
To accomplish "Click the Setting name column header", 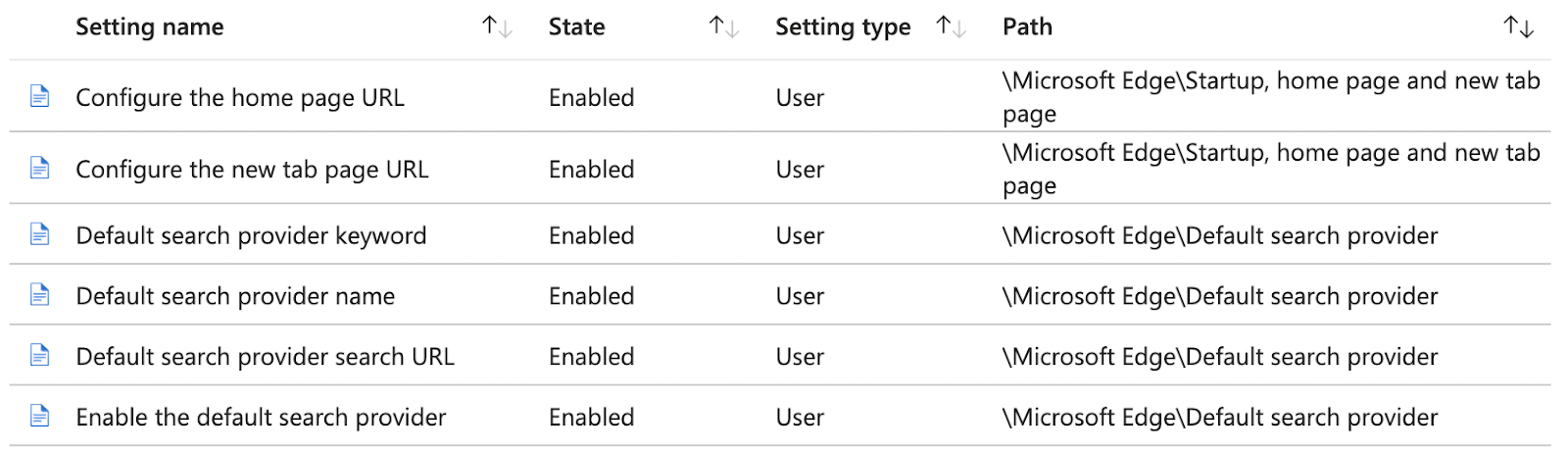I will (x=150, y=27).
